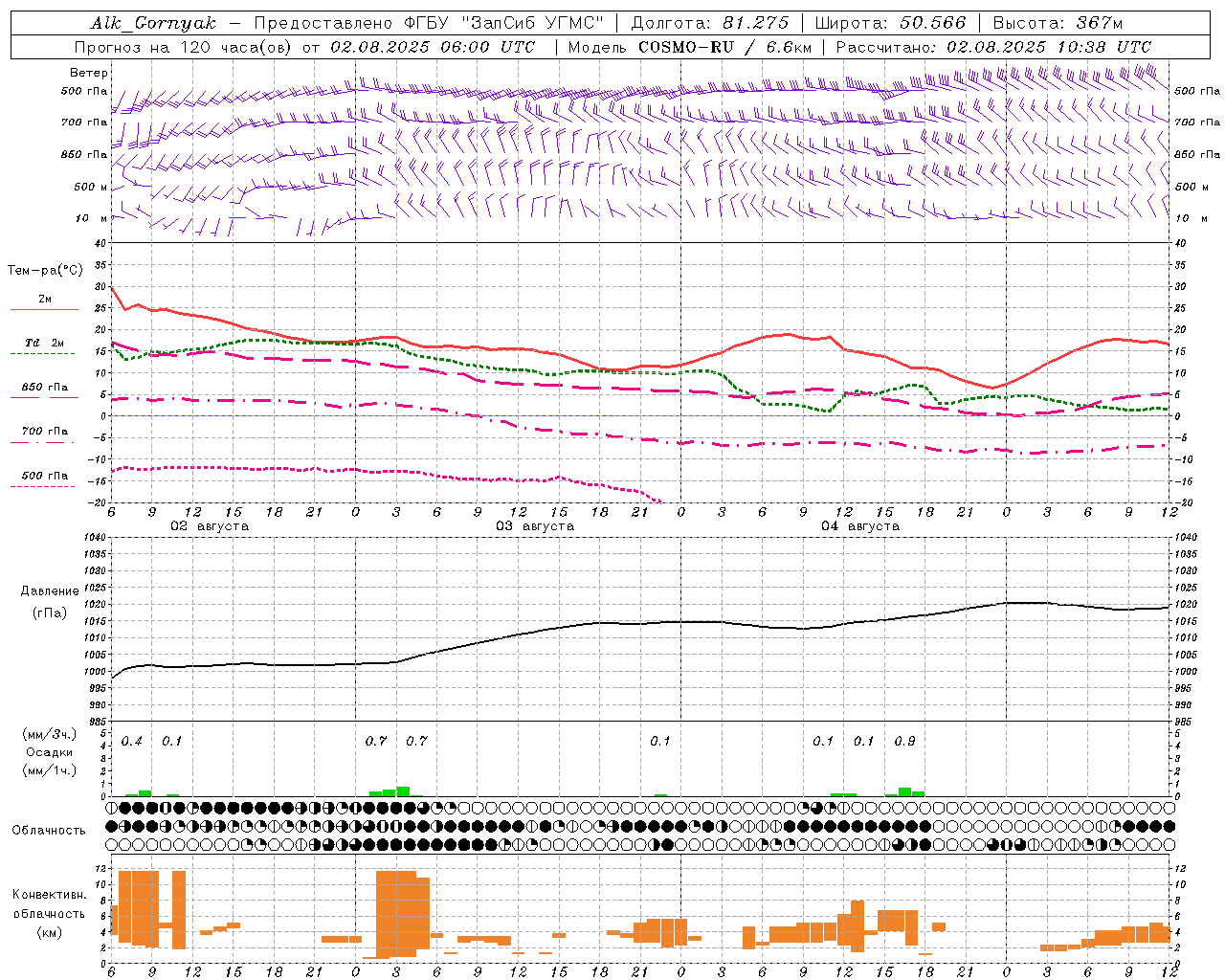Click the 500 гПа entry in temperature legend

(x=44, y=479)
